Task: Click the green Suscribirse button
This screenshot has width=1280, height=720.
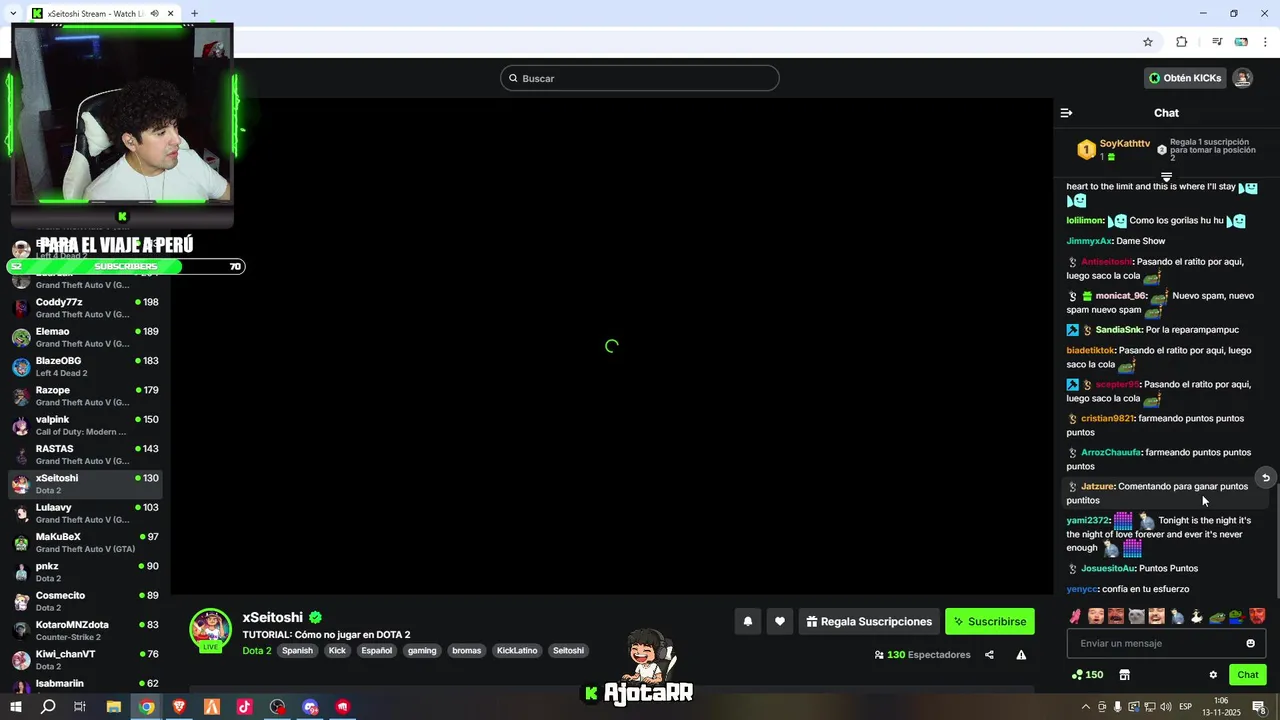Action: pos(990,621)
